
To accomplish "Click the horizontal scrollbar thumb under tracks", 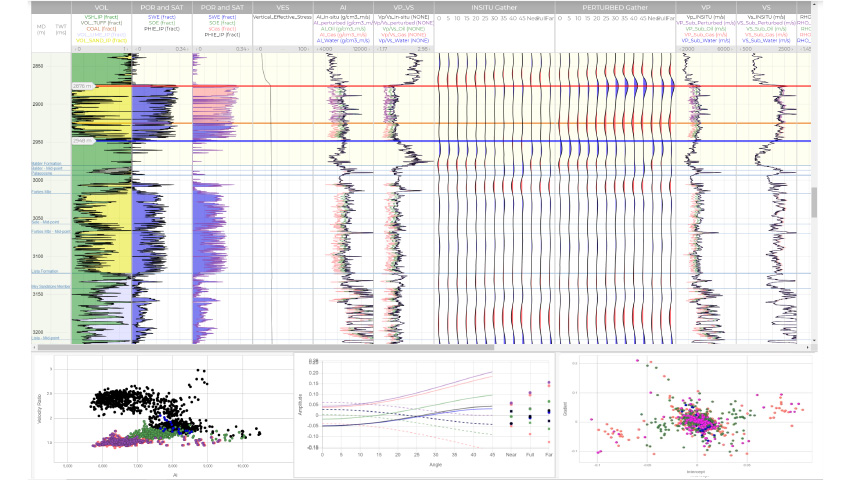I will click(x=266, y=347).
